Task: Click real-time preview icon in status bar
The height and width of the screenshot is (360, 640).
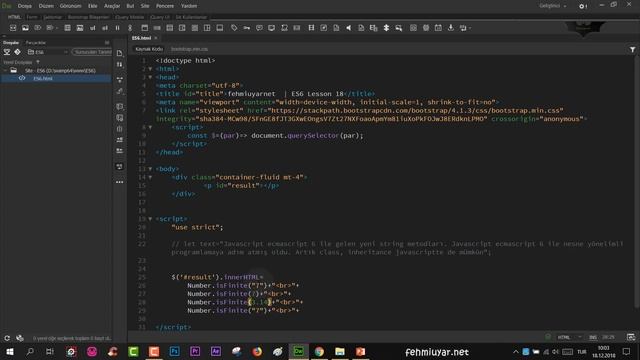Action: click(631, 337)
